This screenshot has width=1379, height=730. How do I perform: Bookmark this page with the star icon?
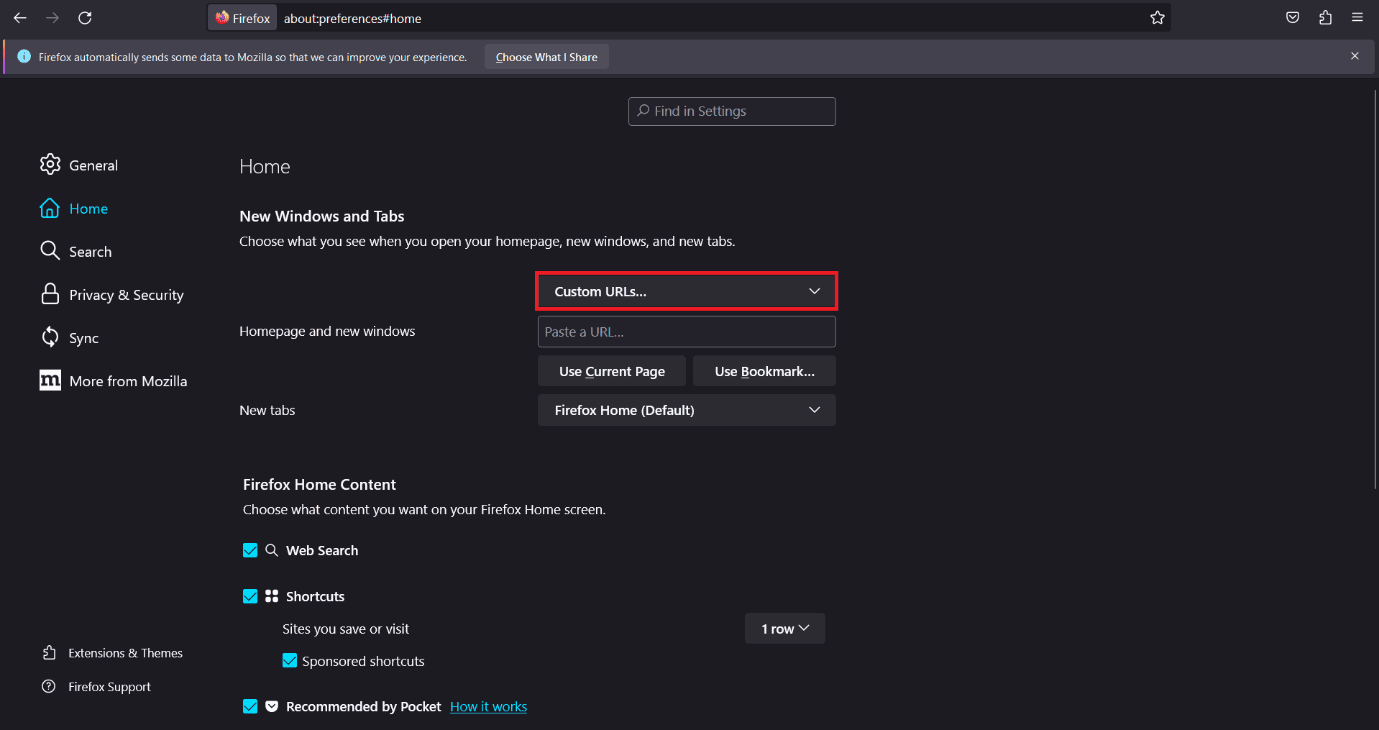click(1157, 18)
